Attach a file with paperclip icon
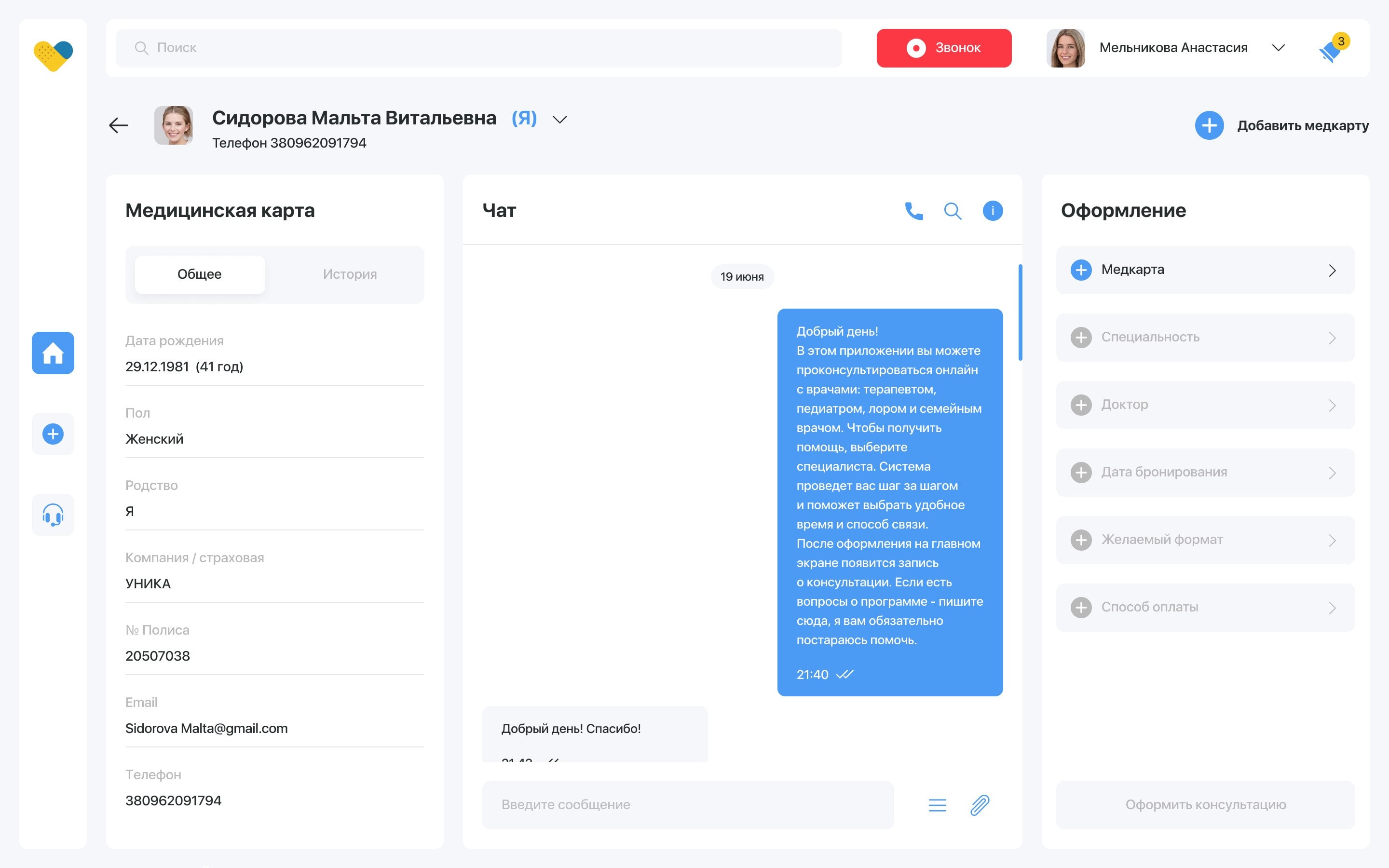This screenshot has height=868, width=1389. point(980,805)
